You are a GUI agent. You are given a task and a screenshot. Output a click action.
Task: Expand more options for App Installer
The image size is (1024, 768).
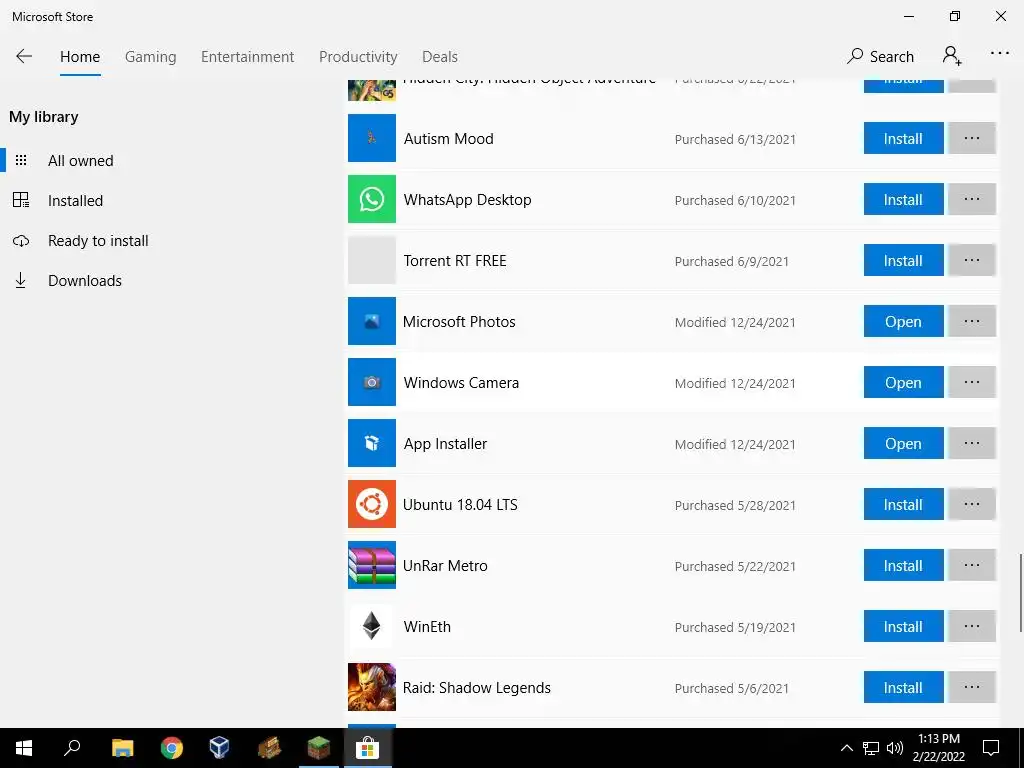(x=972, y=443)
